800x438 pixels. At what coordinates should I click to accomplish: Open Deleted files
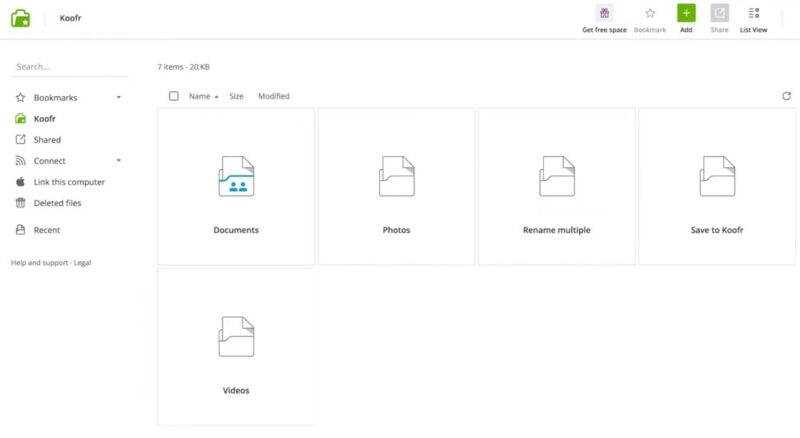[x=57, y=203]
